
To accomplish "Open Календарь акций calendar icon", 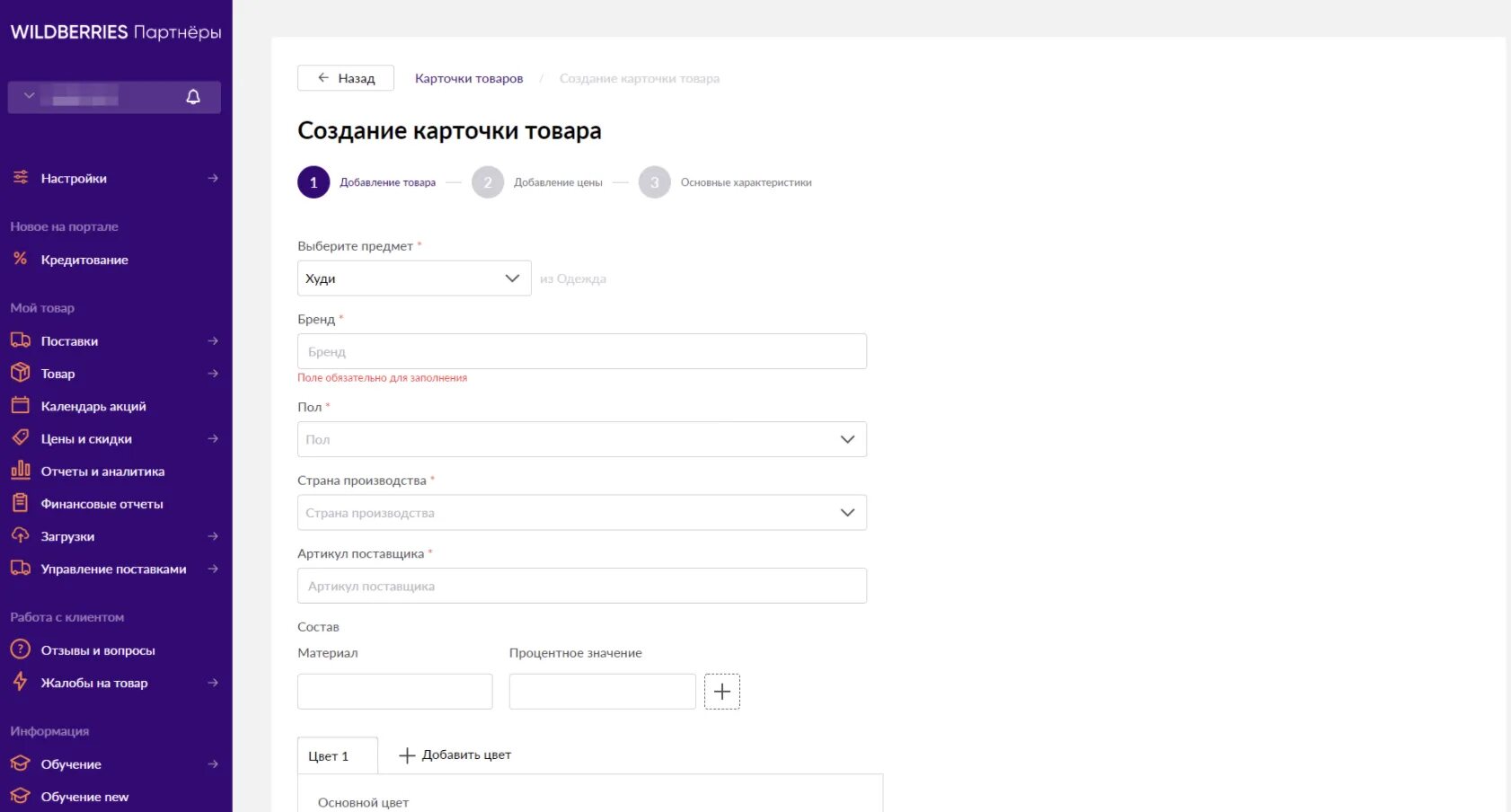I will (x=20, y=406).
